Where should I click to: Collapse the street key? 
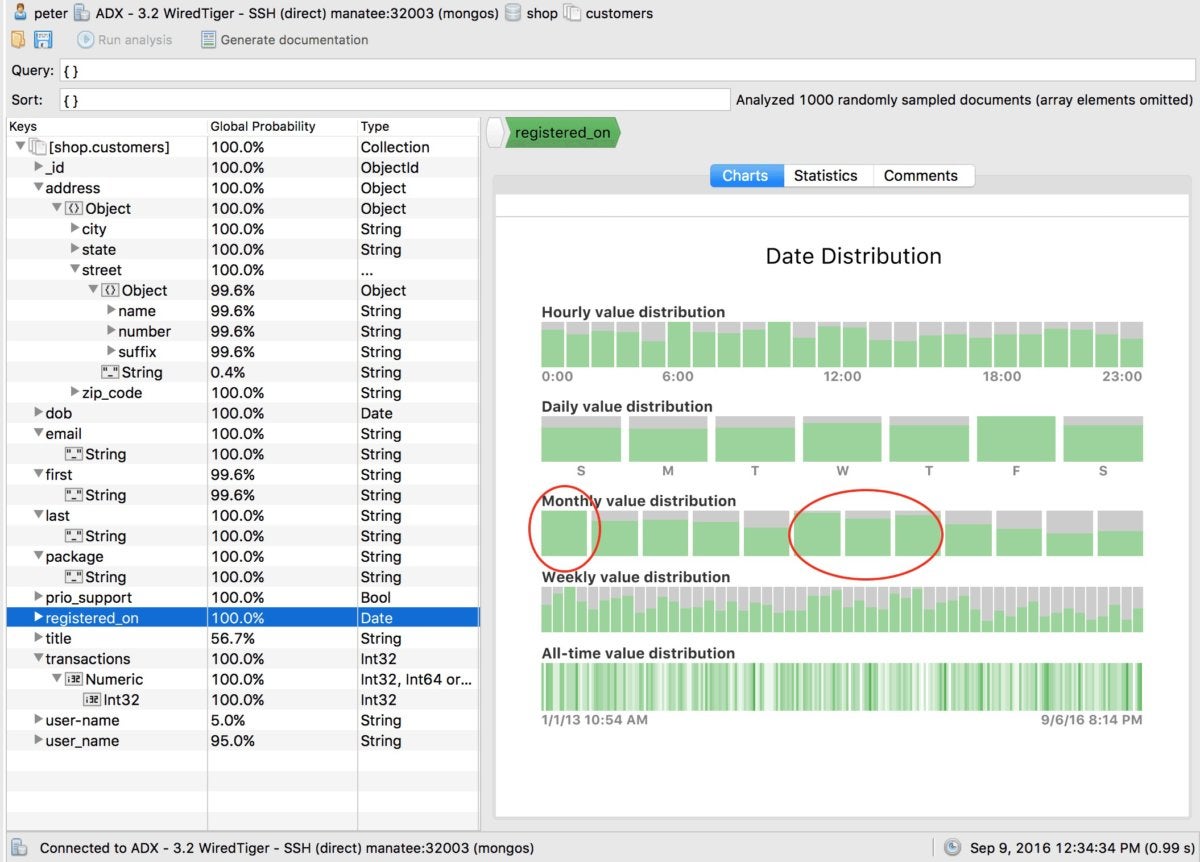point(75,270)
